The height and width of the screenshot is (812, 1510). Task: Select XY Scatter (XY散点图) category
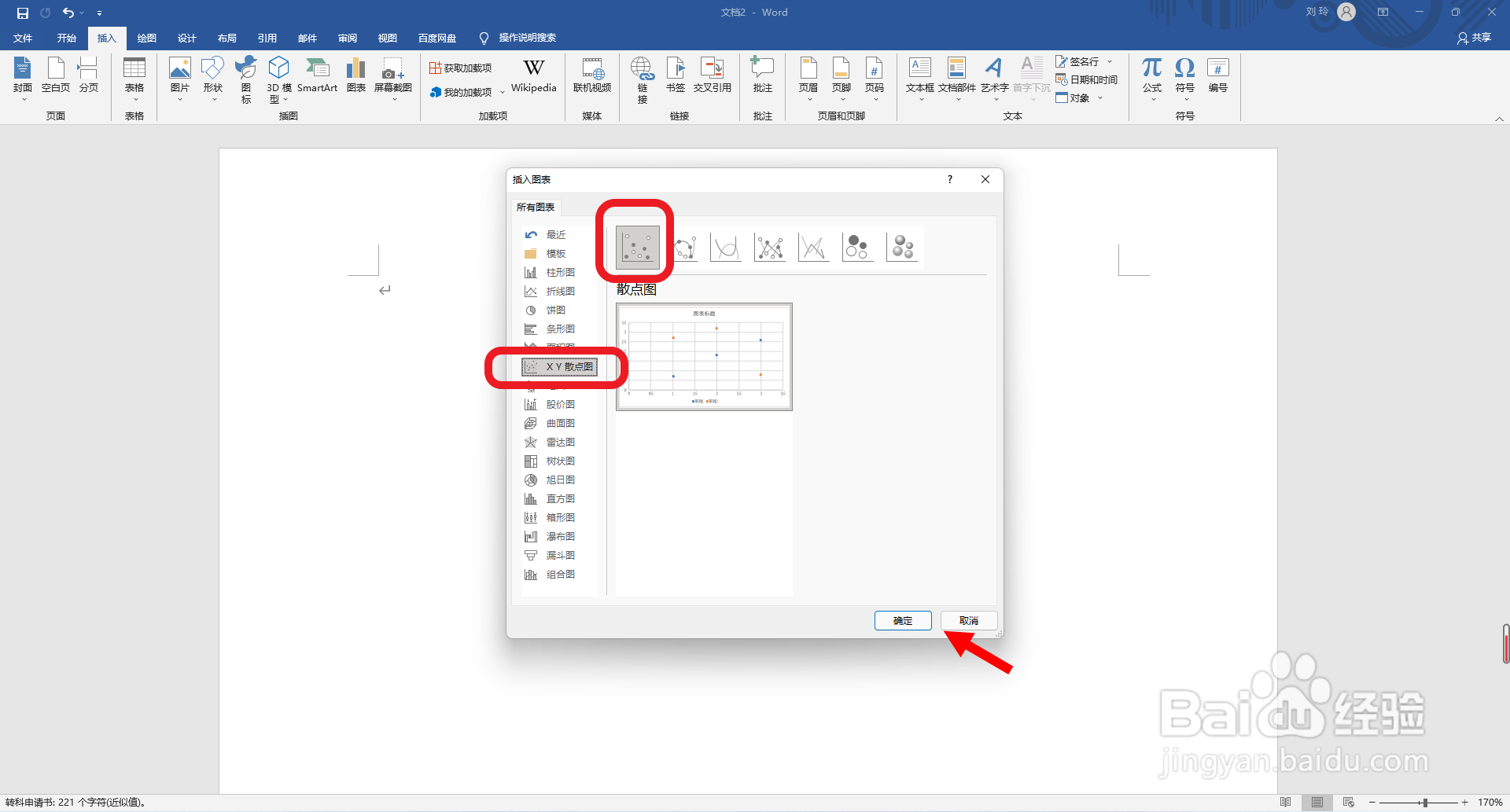tap(559, 367)
